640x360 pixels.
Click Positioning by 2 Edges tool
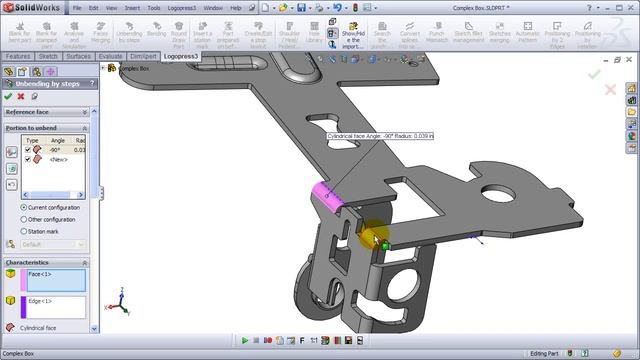pyautogui.click(x=557, y=34)
